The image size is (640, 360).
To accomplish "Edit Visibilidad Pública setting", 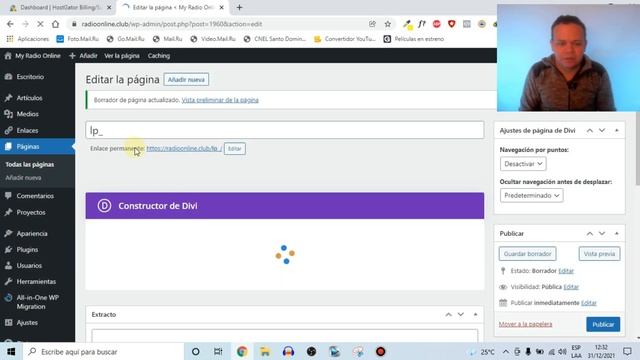I will tap(571, 287).
